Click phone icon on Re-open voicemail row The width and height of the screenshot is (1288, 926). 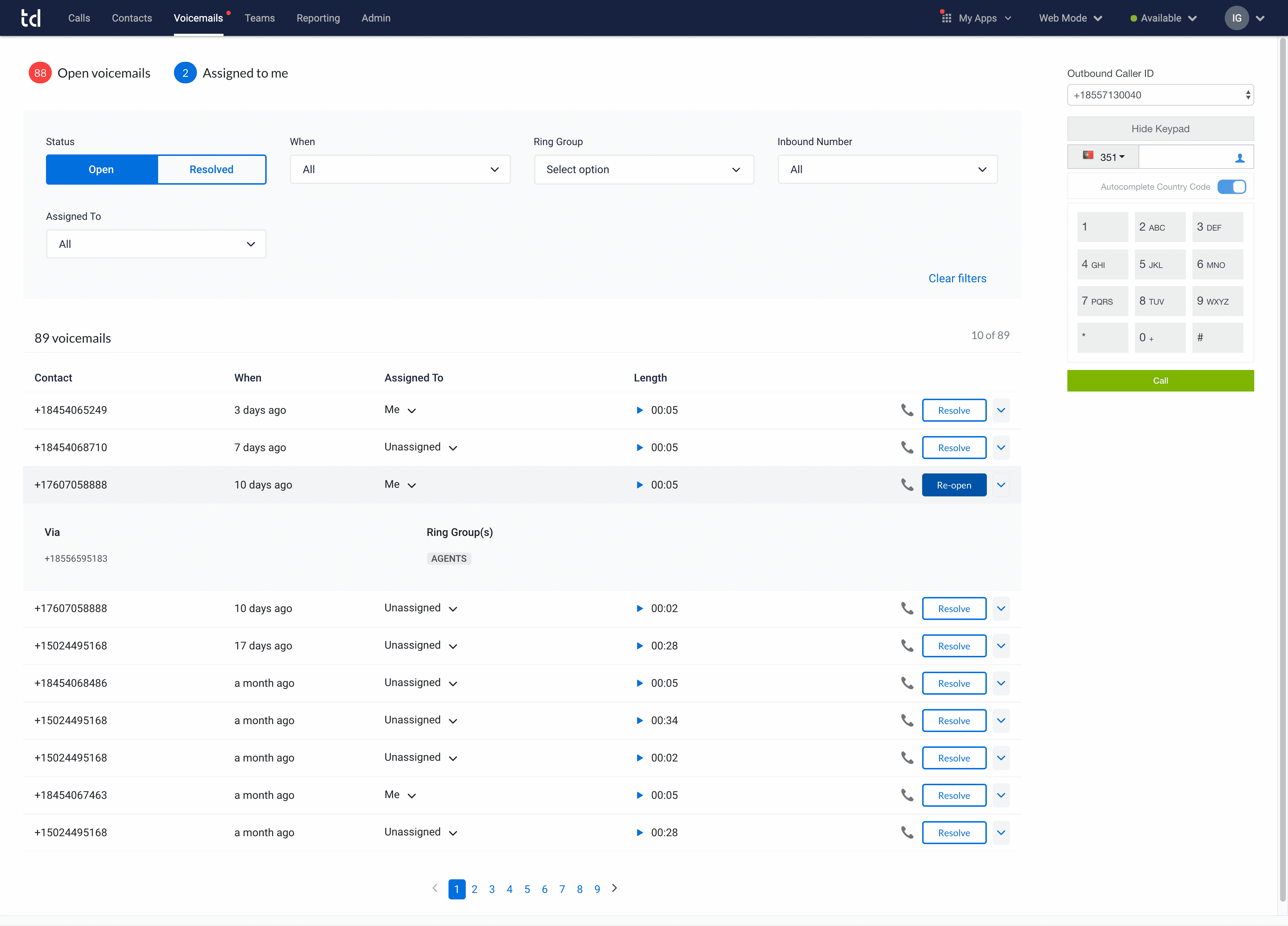click(907, 485)
